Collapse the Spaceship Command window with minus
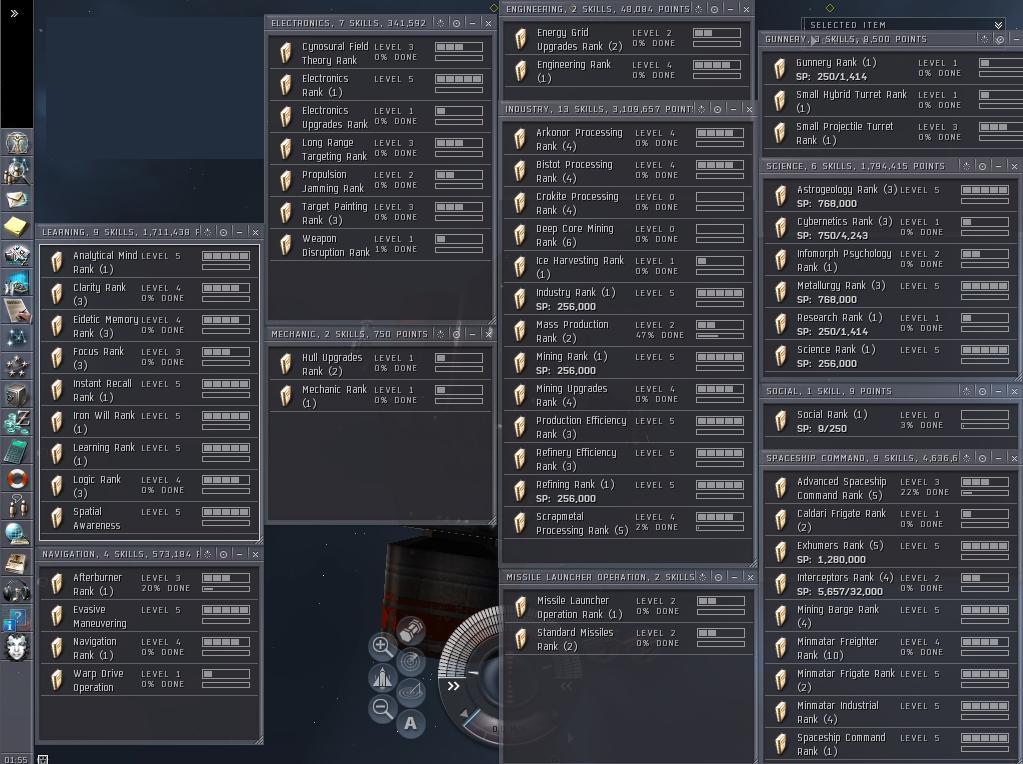 coord(998,458)
